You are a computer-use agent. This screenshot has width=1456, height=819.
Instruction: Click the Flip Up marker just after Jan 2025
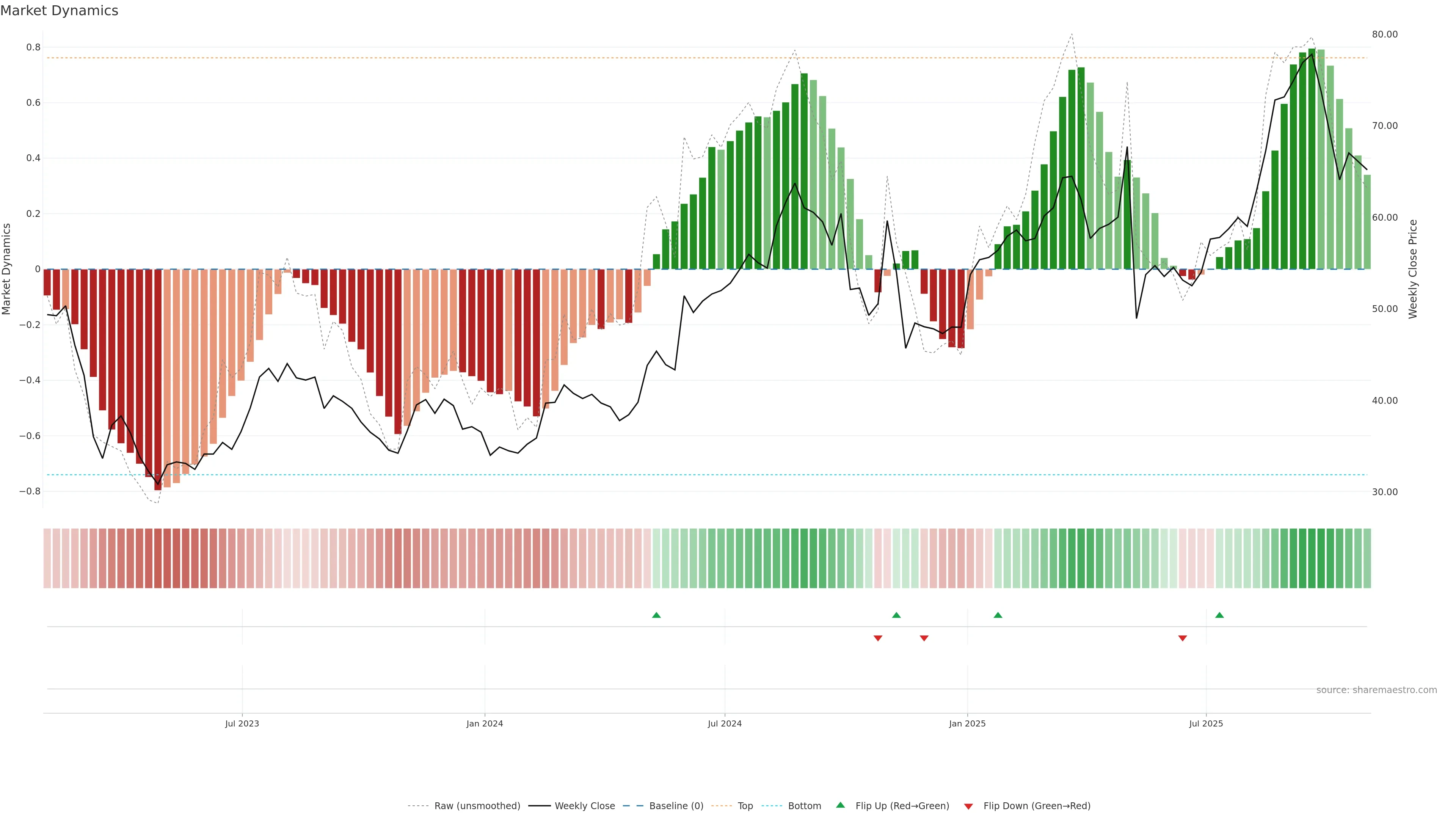pyautogui.click(x=998, y=615)
